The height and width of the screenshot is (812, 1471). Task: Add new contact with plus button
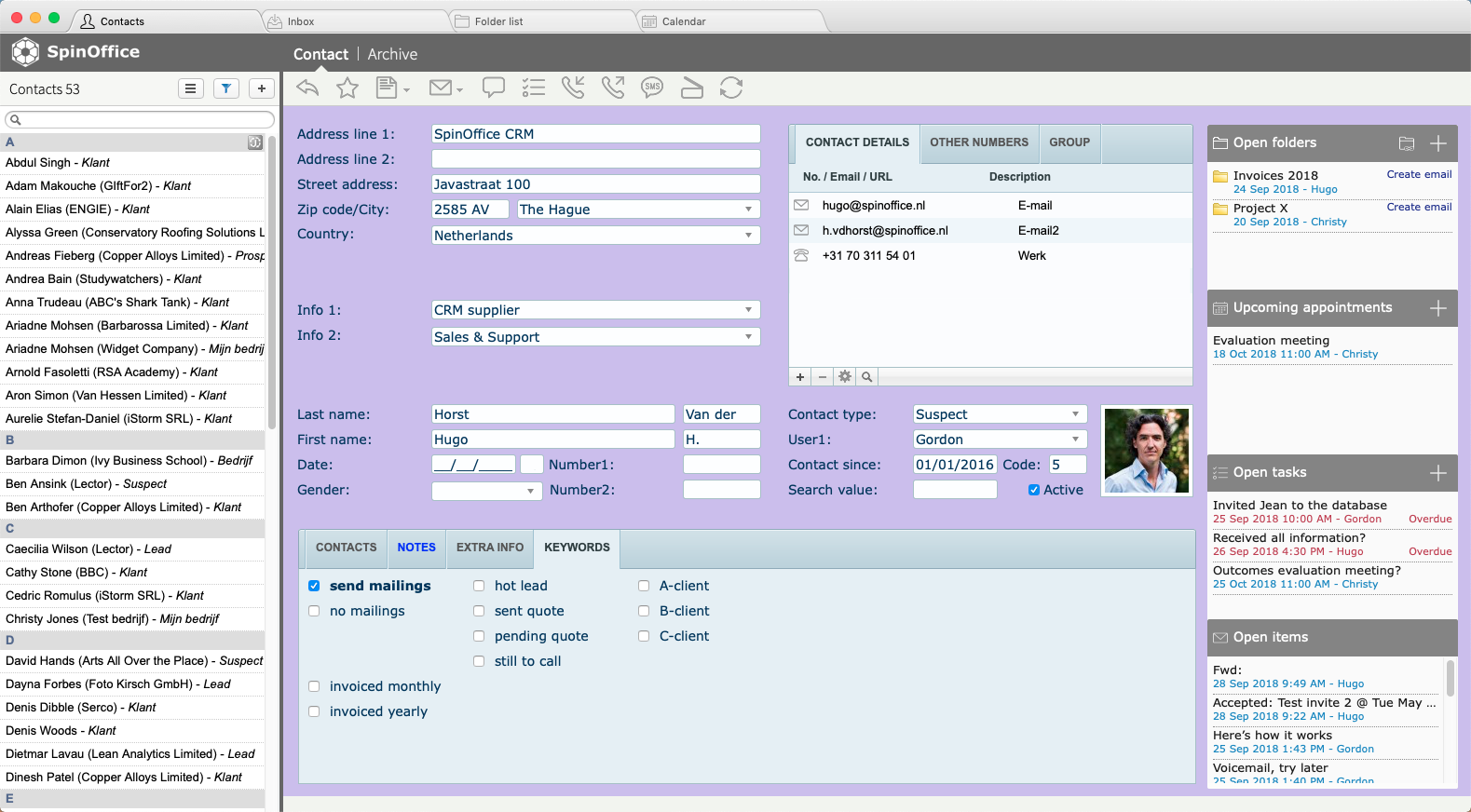coord(262,88)
